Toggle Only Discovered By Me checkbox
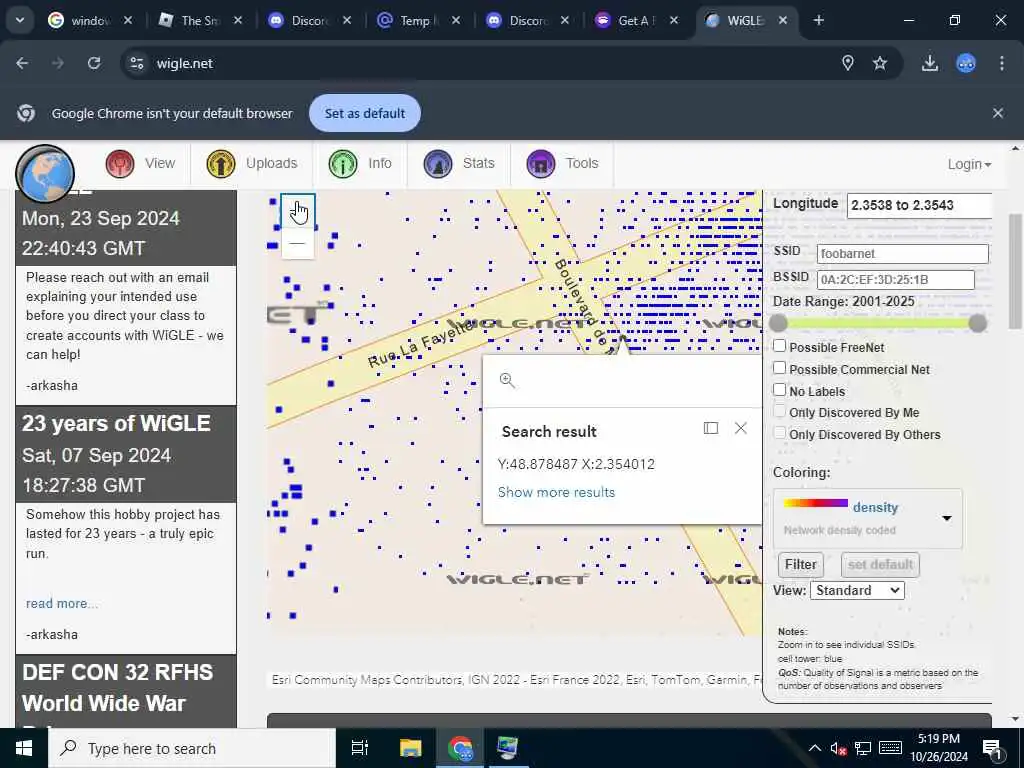This screenshot has height=768, width=1024. click(x=780, y=411)
